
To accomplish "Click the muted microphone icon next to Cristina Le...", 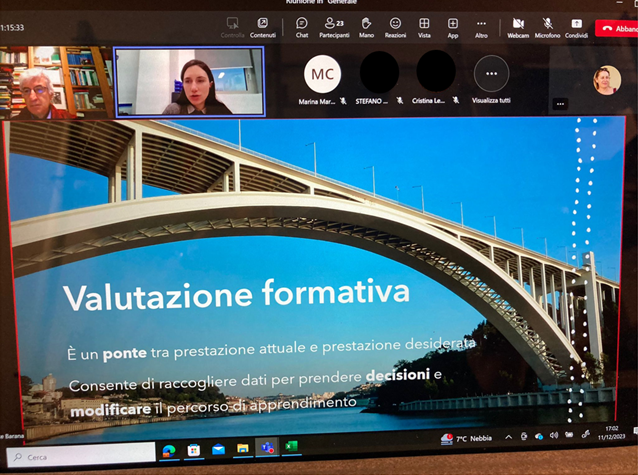I will tap(456, 100).
